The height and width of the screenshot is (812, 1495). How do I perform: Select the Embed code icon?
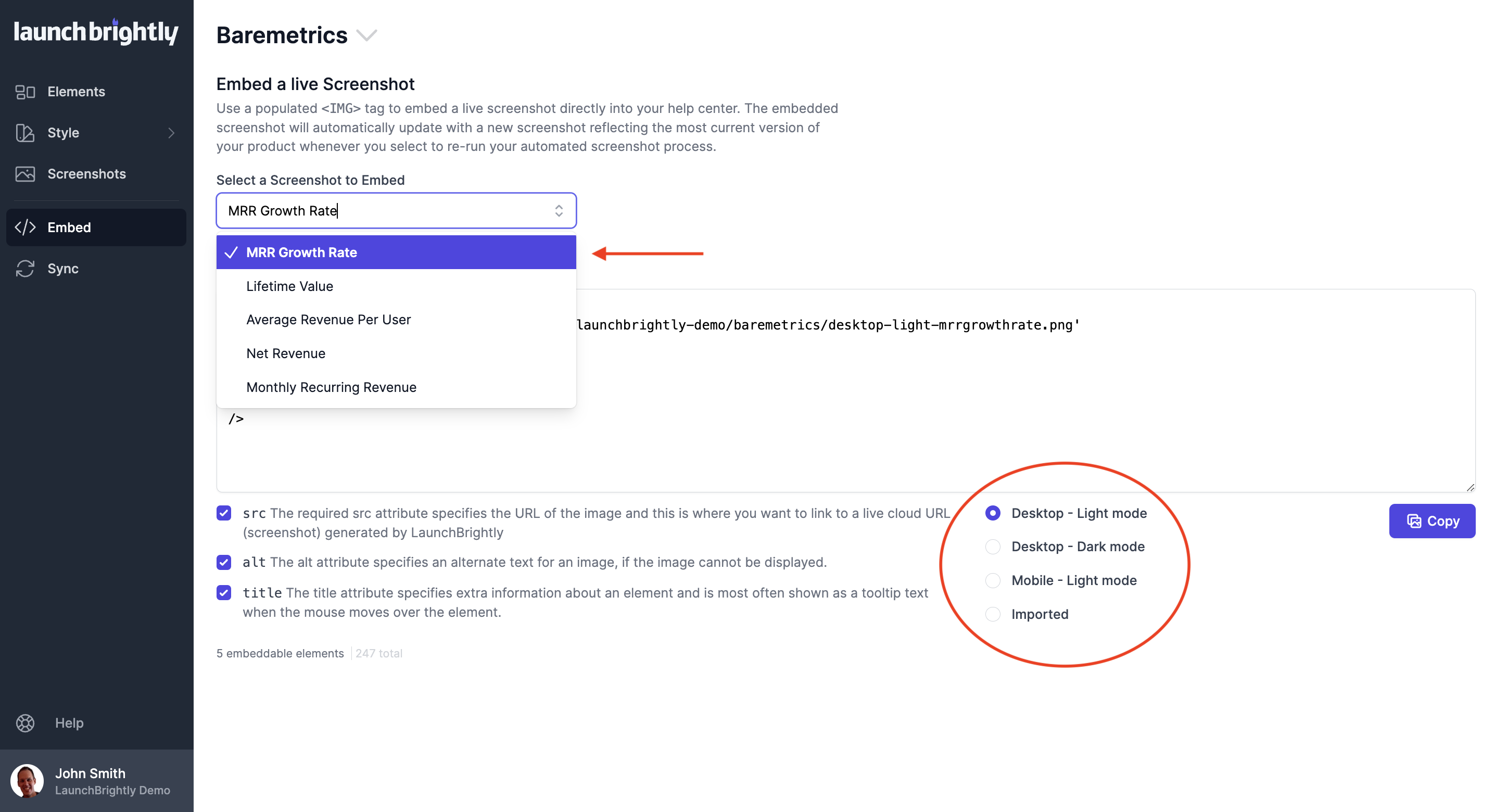tap(24, 227)
